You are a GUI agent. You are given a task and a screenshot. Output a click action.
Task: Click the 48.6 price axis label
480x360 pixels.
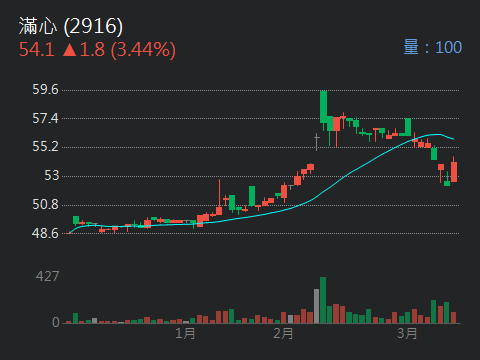(45, 233)
